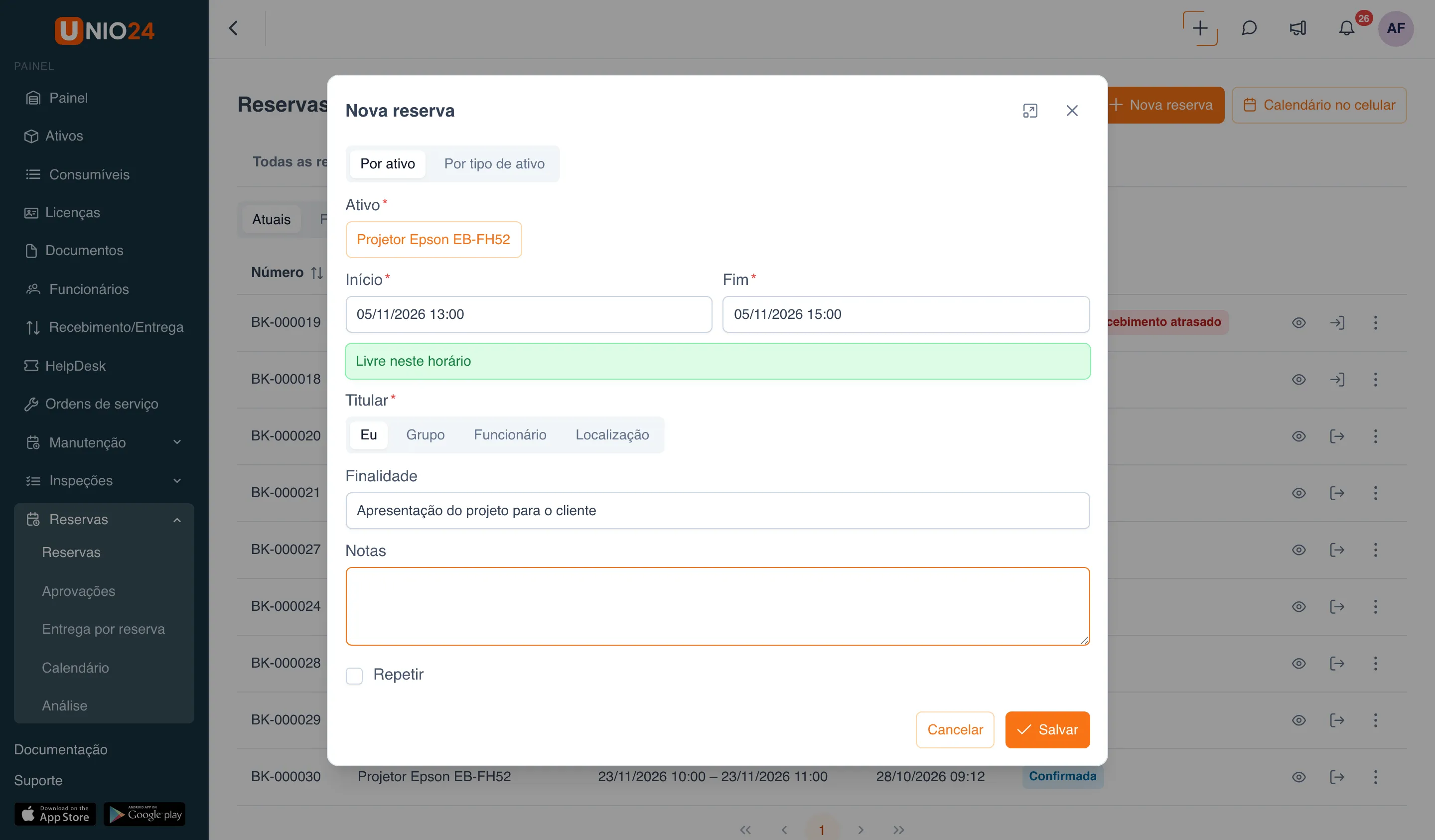Screen dimensions: 1435x840
Task: Expand the Manutenção sidebar menu
Action: pyautogui.click(x=104, y=442)
